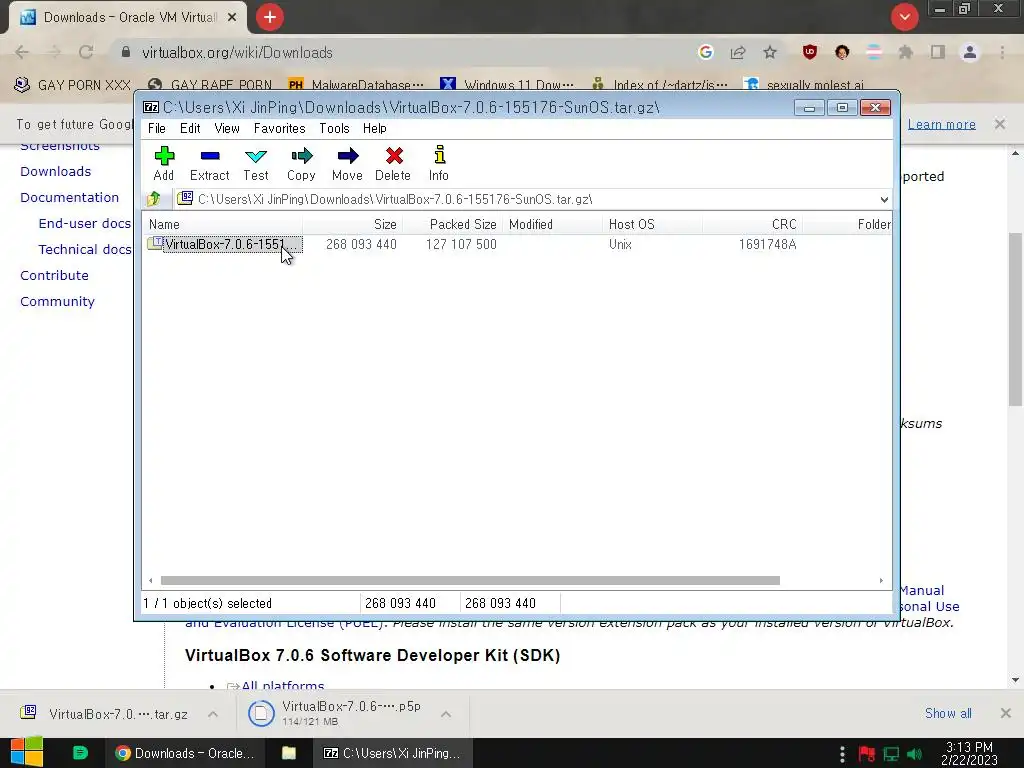Open the green app icon on taskbar
Screen dimensions: 1024x768
coord(80,753)
